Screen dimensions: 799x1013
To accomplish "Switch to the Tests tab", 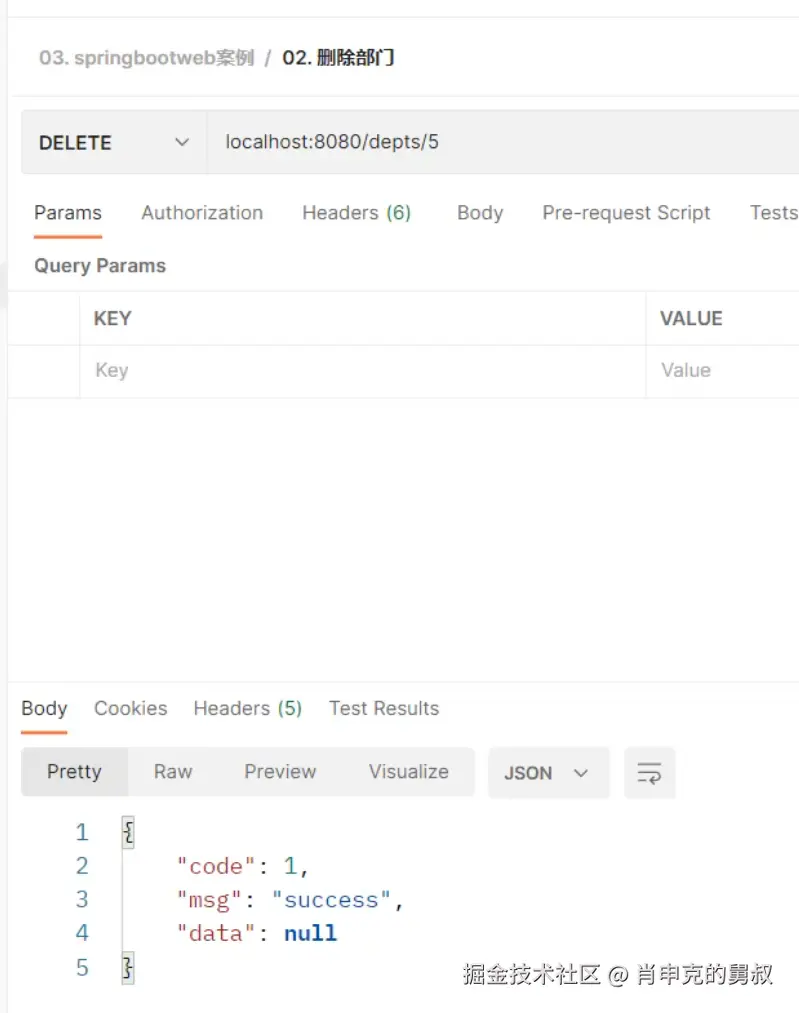I will coord(773,213).
